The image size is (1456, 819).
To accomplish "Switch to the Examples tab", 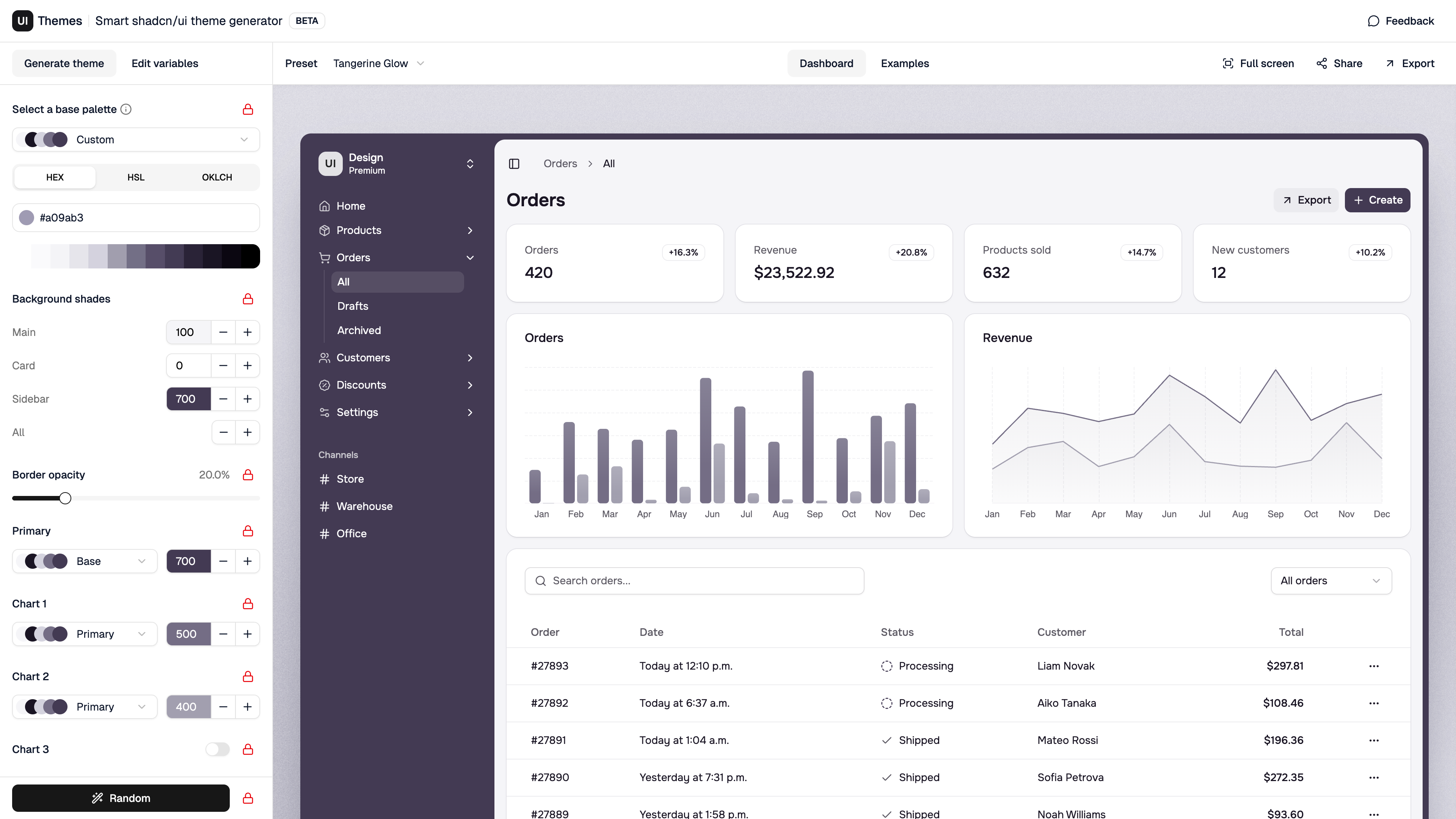I will pyautogui.click(x=904, y=63).
